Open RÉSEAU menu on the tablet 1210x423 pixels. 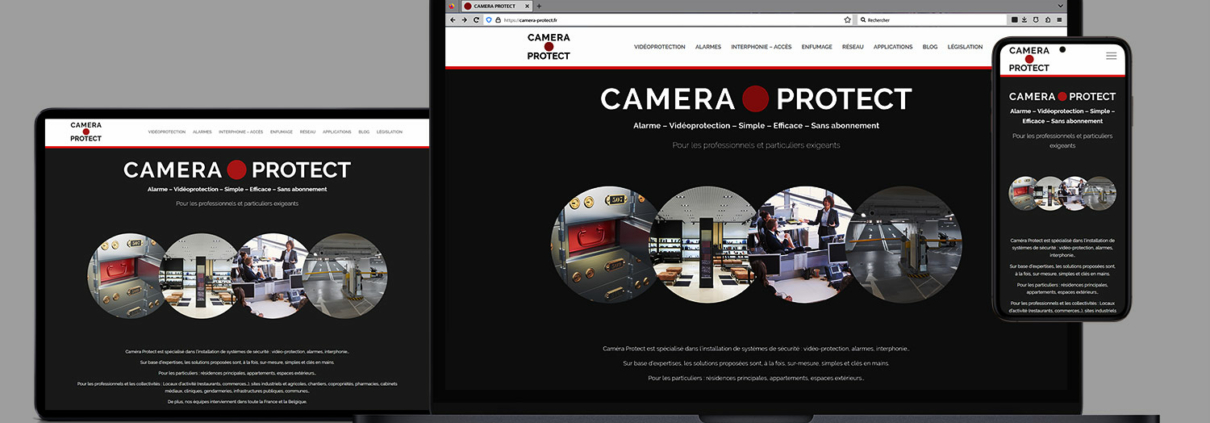(x=307, y=132)
